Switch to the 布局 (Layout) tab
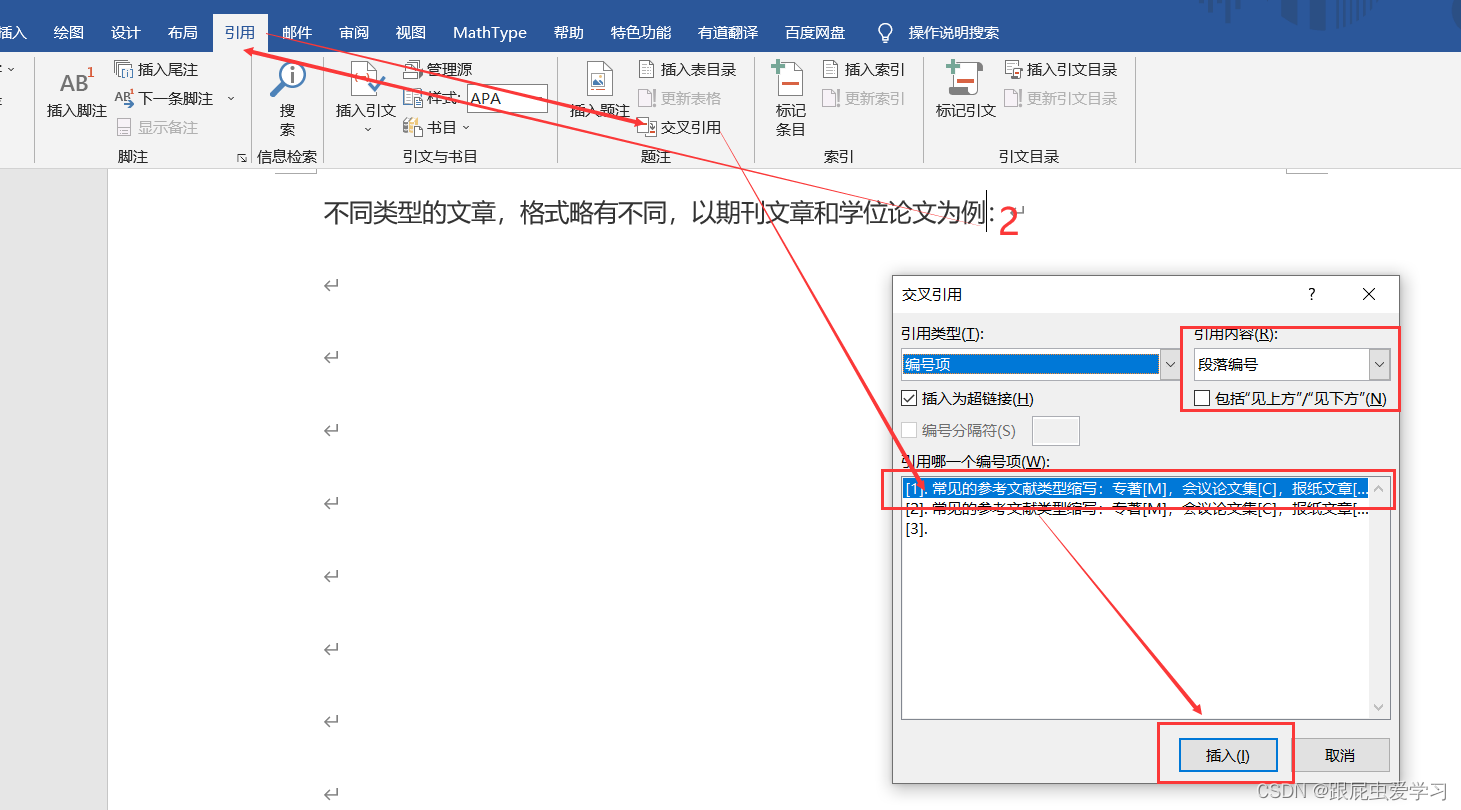Screen dimensions: 1461x810 [x=183, y=33]
